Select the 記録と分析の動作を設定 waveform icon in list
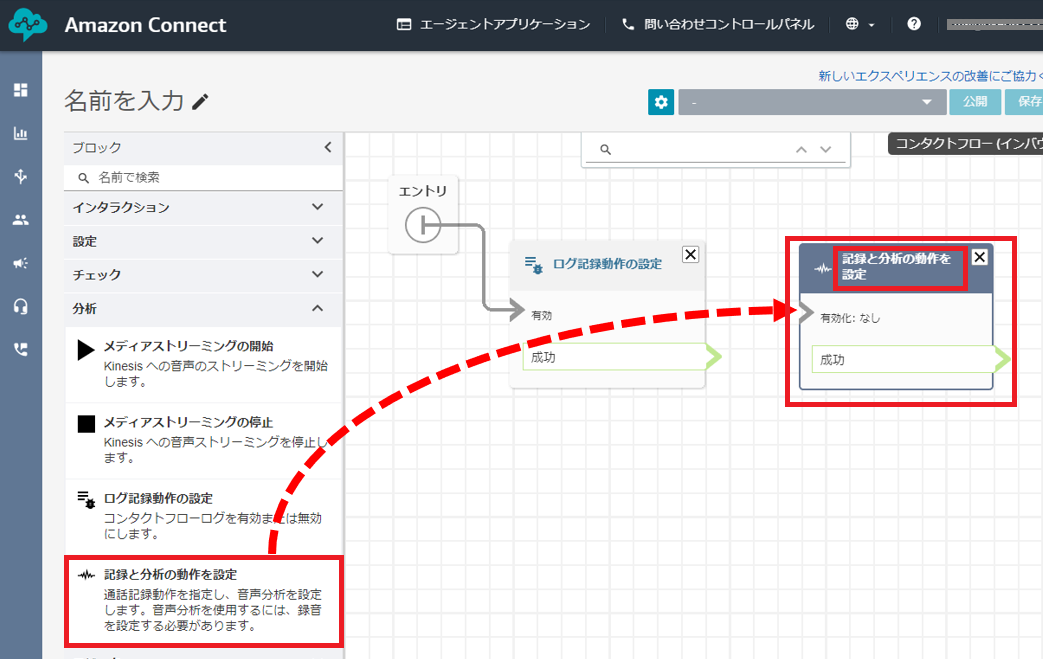 pyautogui.click(x=86, y=575)
